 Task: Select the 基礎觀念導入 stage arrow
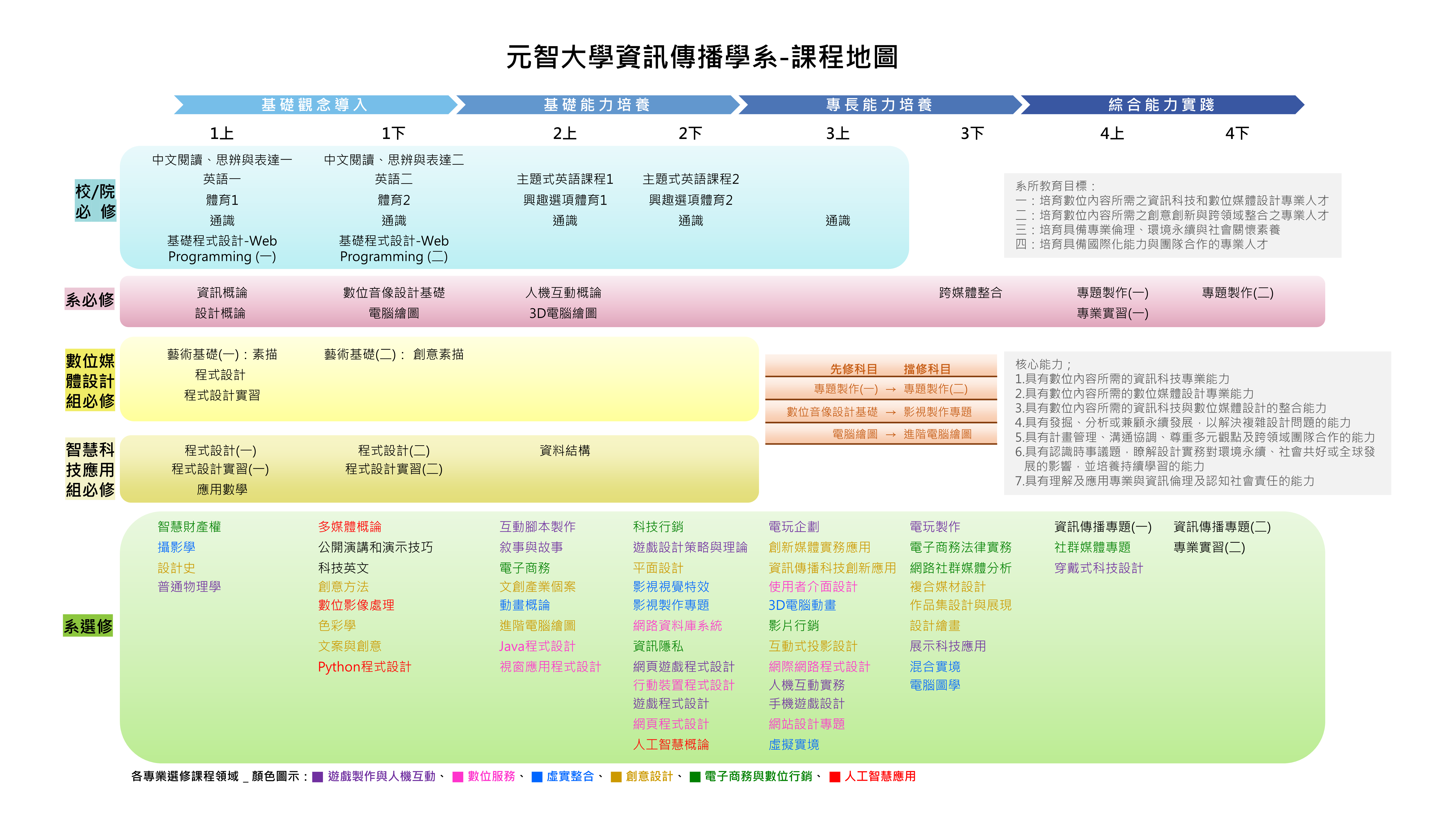point(315,105)
